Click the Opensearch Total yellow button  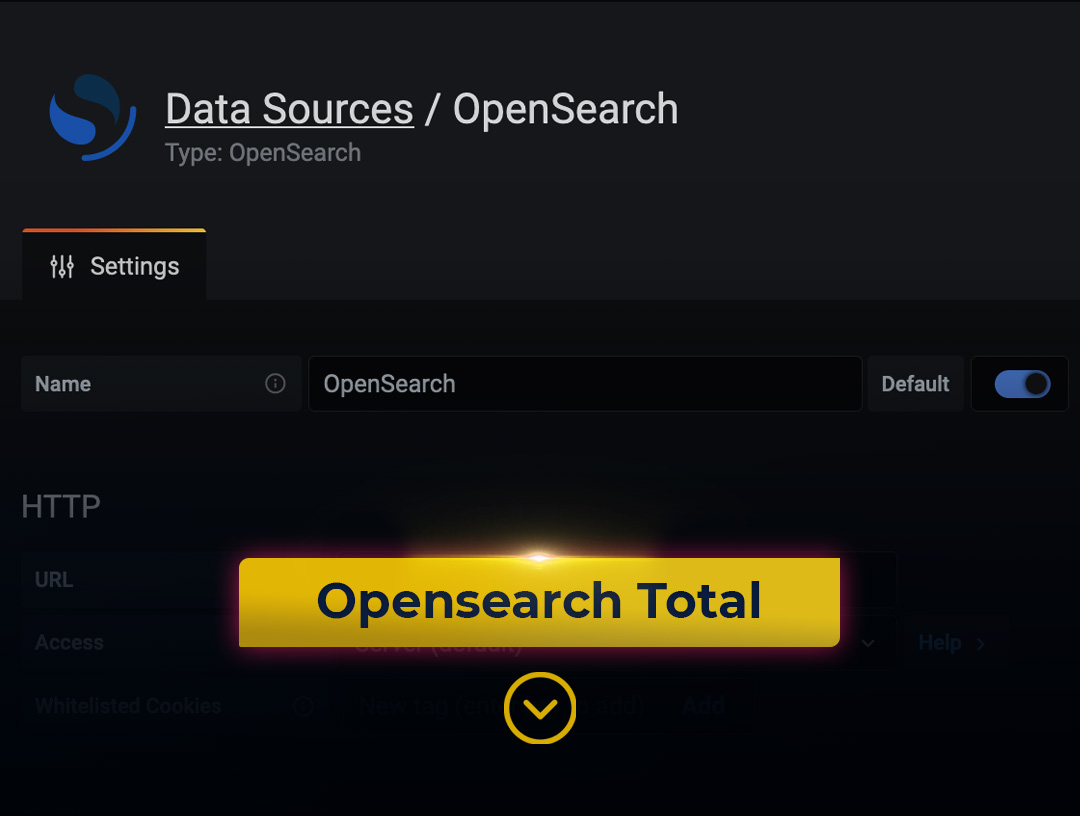539,602
